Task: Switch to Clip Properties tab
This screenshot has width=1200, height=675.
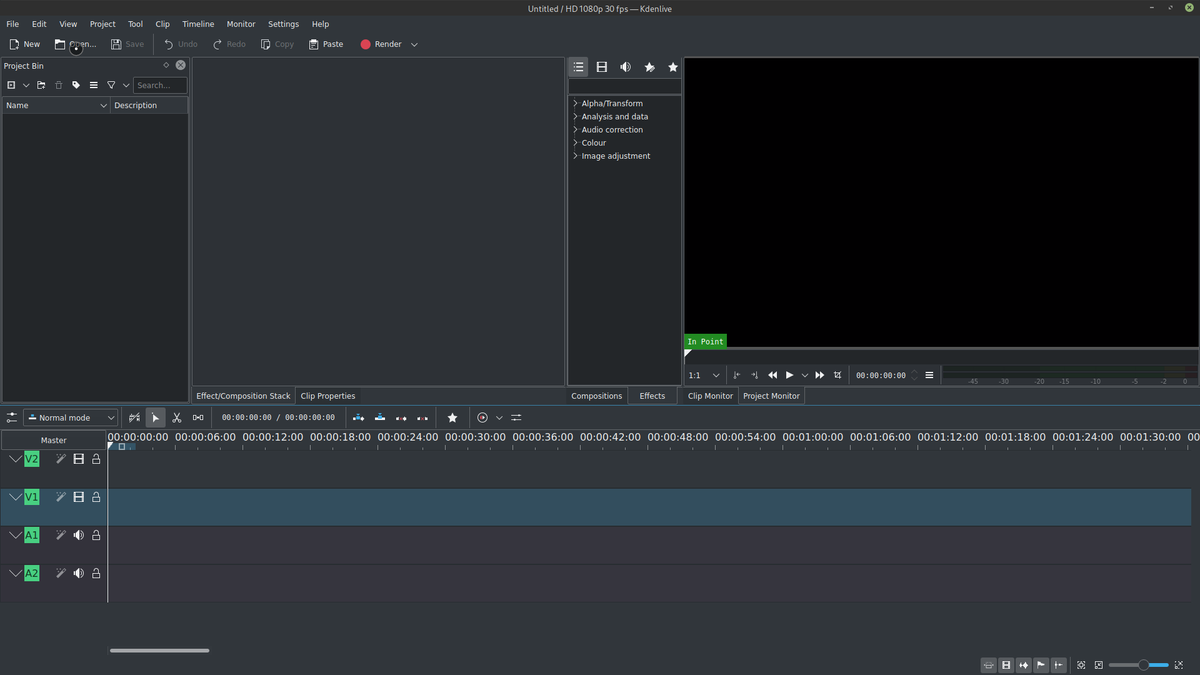Action: coord(328,396)
